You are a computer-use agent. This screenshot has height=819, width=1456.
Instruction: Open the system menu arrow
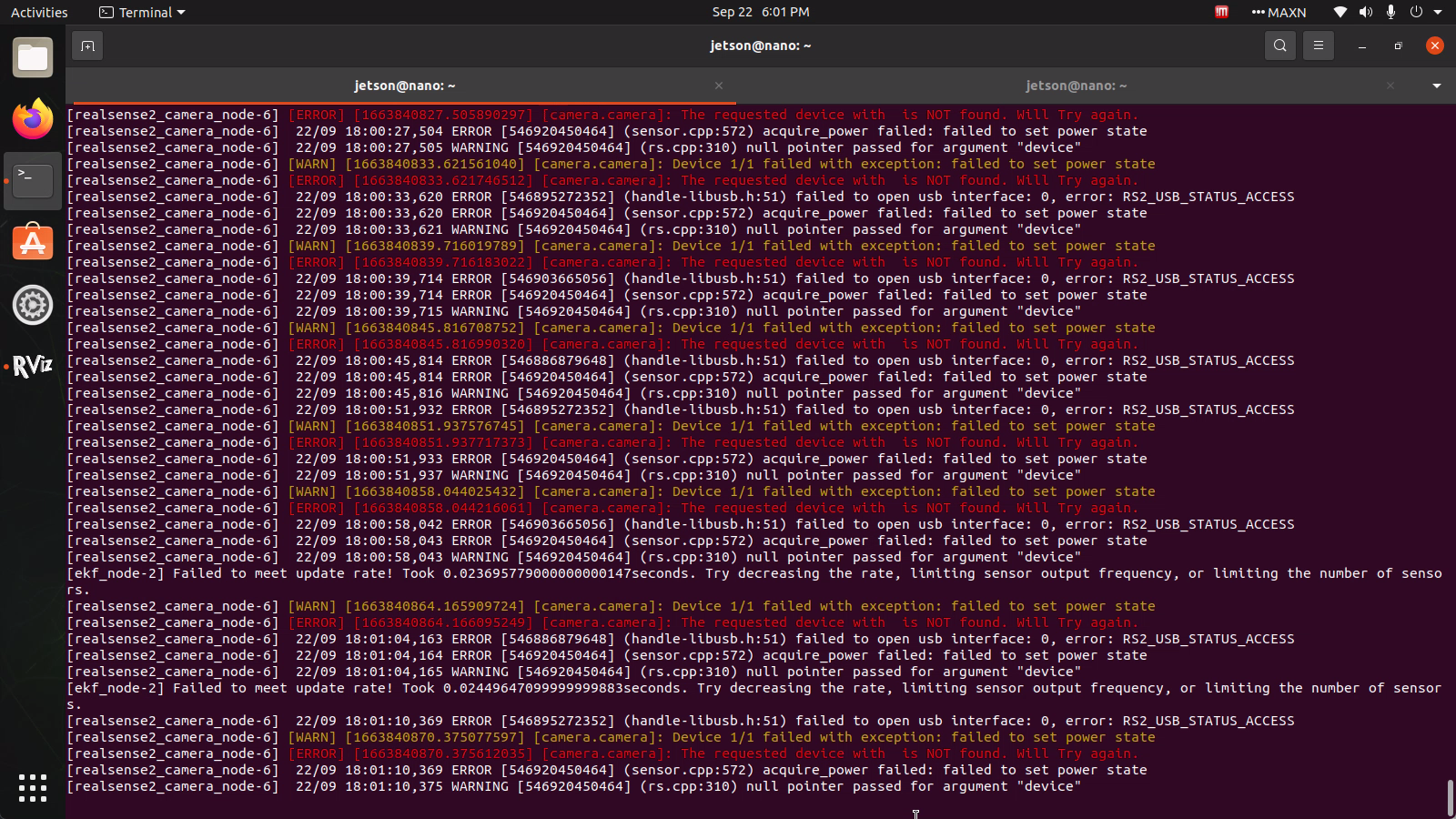1438,12
